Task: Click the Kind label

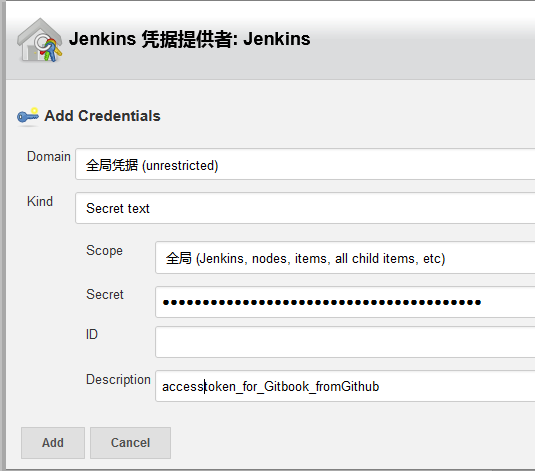Action: click(x=40, y=201)
